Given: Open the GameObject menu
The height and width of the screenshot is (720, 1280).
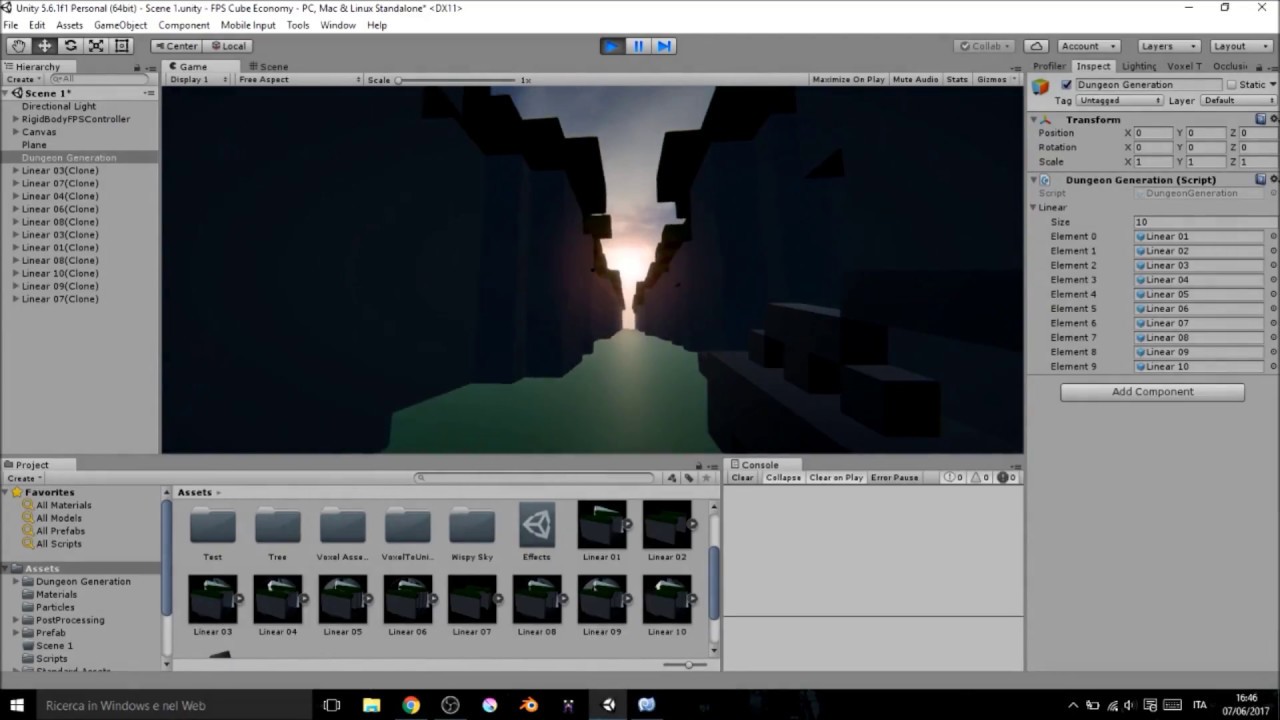Looking at the screenshot, I should [x=120, y=25].
